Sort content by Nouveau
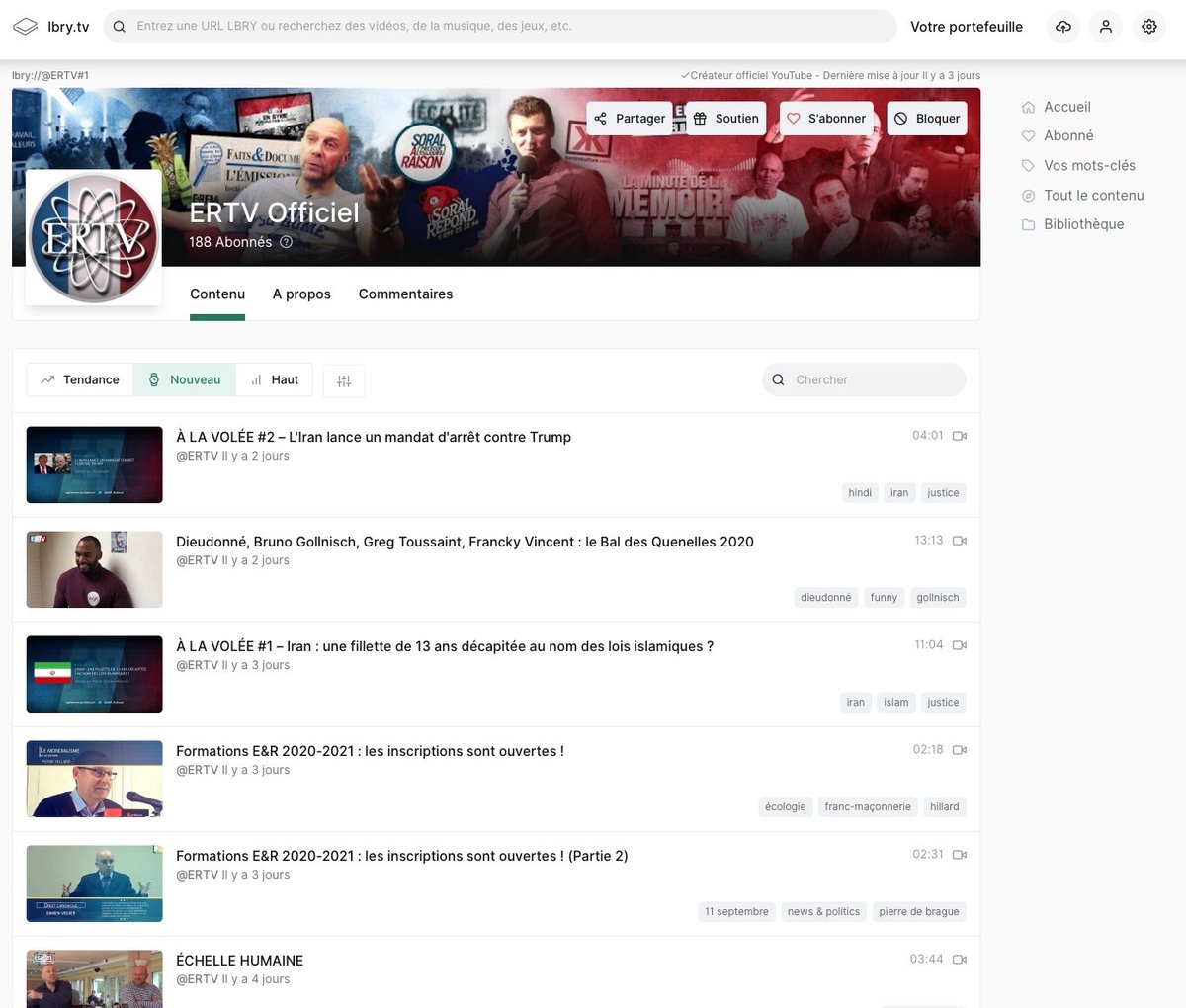 [x=185, y=380]
